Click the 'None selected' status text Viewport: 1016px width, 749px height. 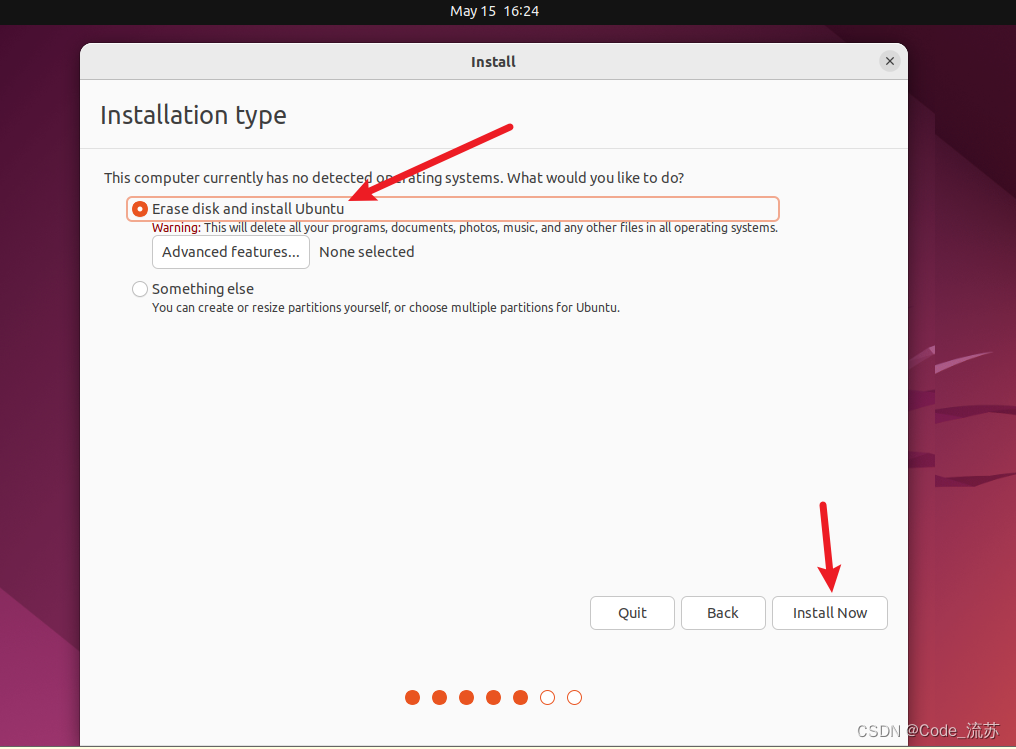click(367, 252)
